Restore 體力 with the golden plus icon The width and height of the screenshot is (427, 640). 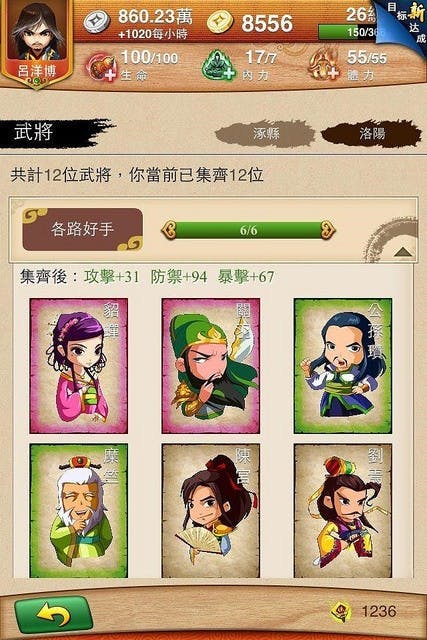[x=324, y=66]
